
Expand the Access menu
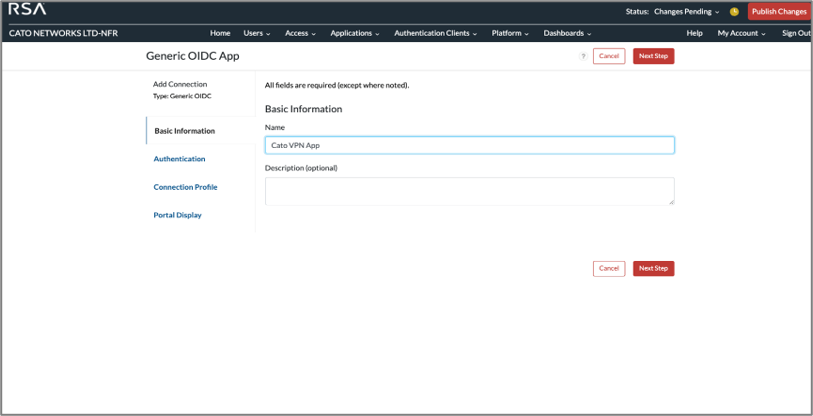pyautogui.click(x=300, y=33)
